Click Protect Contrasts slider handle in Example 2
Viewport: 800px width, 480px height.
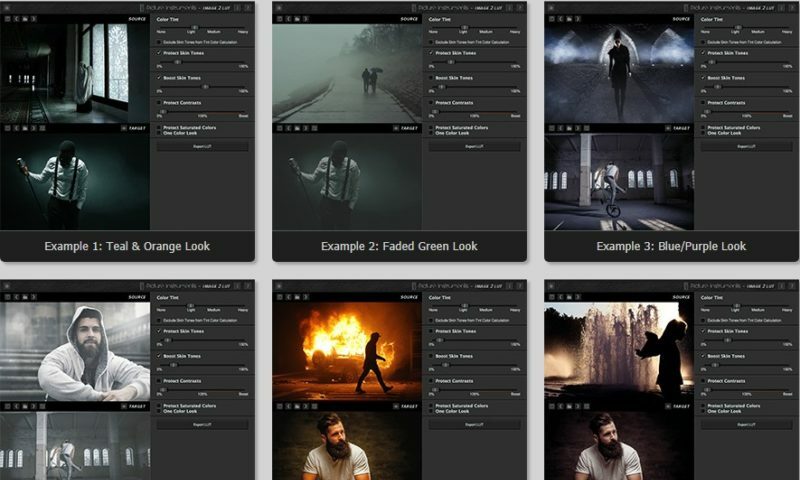pos(435,112)
